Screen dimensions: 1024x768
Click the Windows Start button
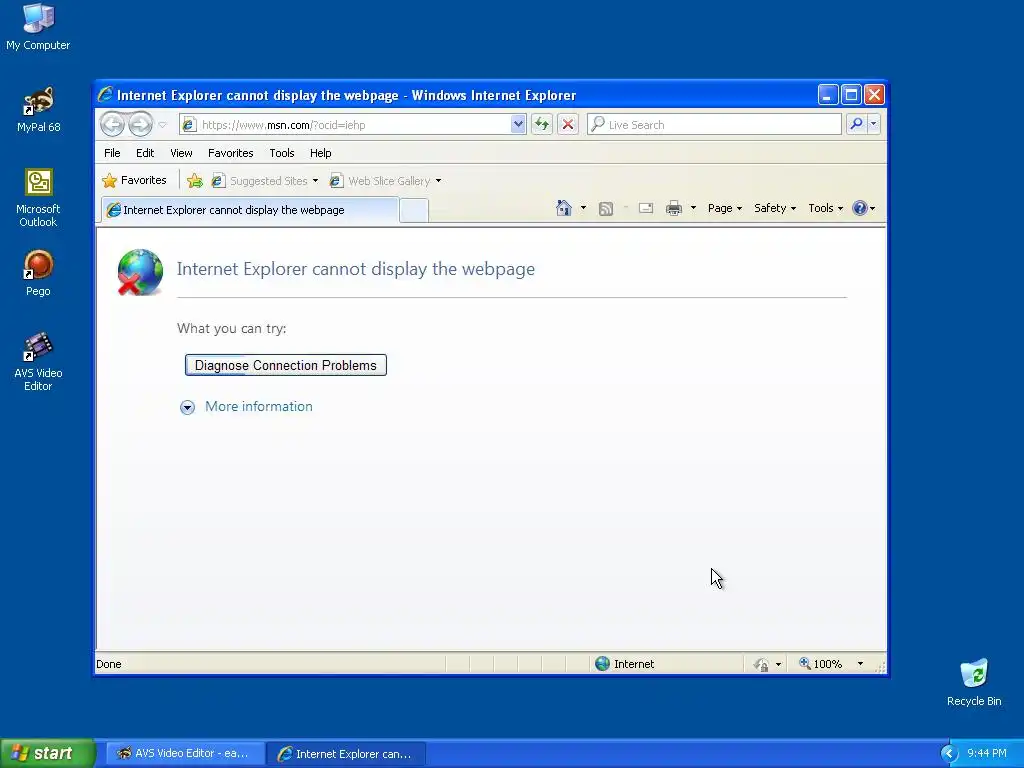click(47, 753)
